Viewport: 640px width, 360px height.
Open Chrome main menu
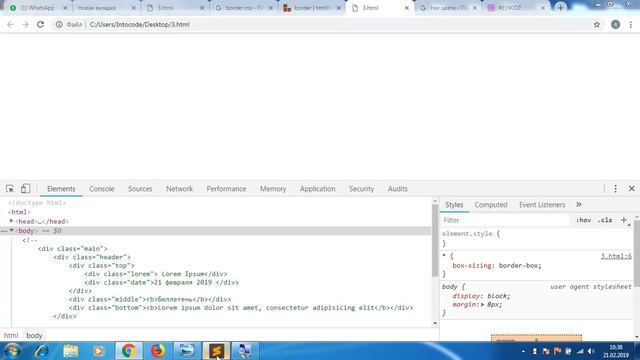tap(631, 24)
